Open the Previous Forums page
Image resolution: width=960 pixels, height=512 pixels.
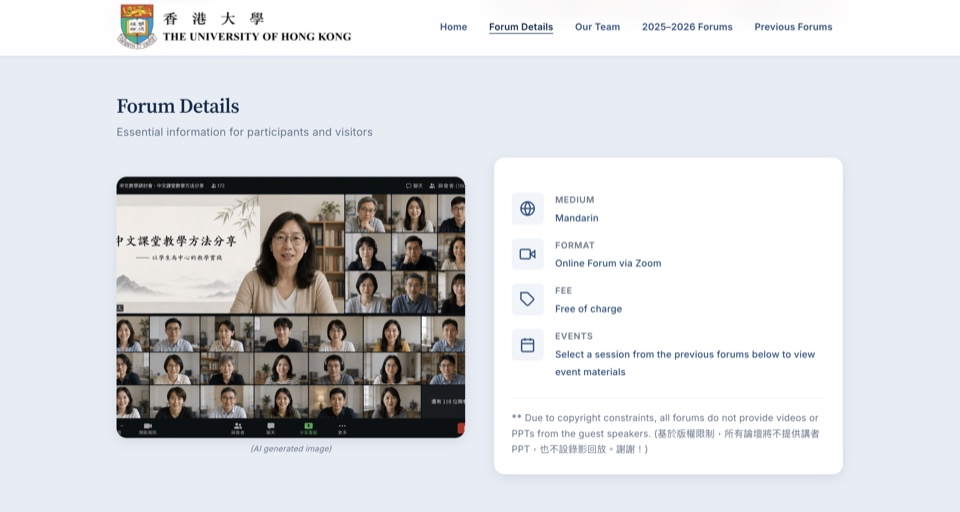(793, 27)
